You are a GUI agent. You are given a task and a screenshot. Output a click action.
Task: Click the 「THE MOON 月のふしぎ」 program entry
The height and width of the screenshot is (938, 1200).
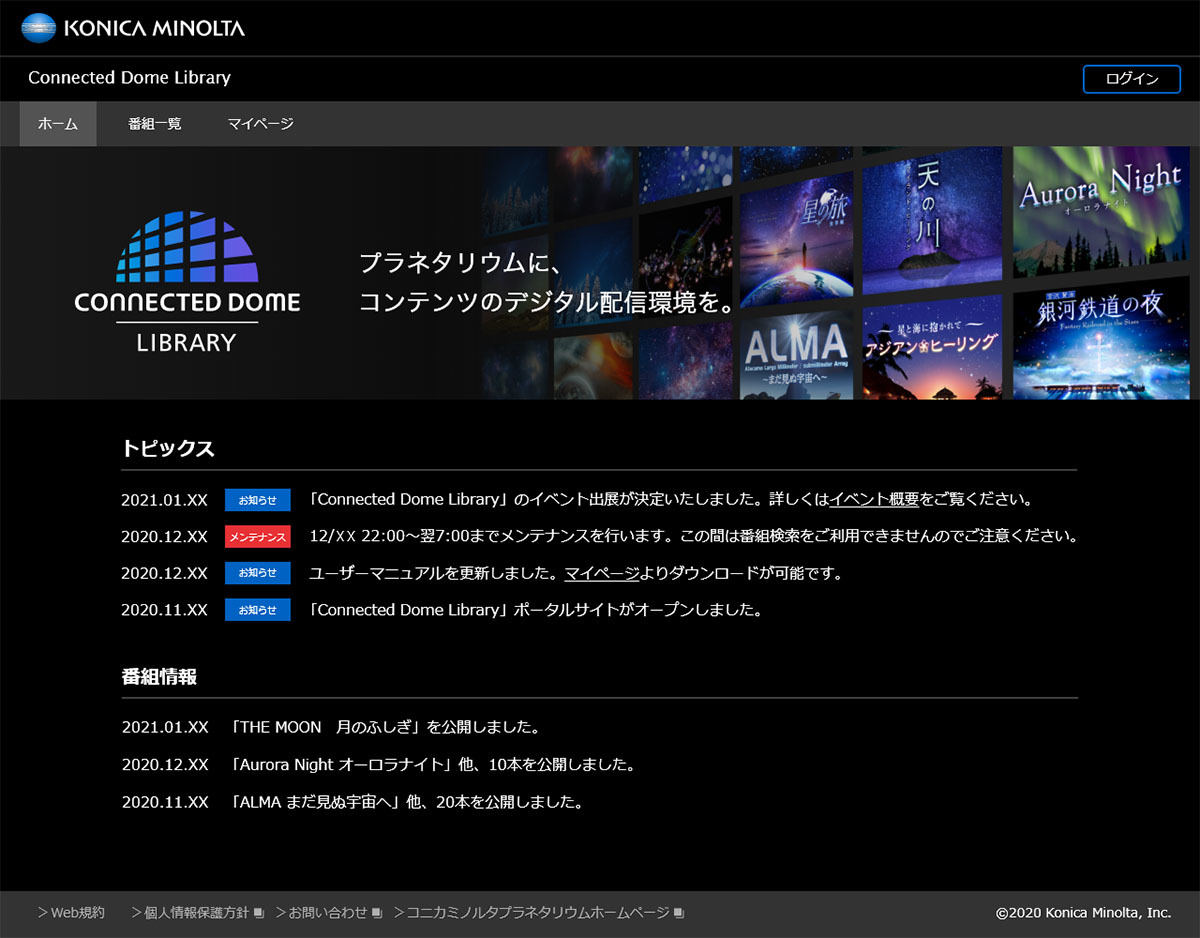point(384,727)
